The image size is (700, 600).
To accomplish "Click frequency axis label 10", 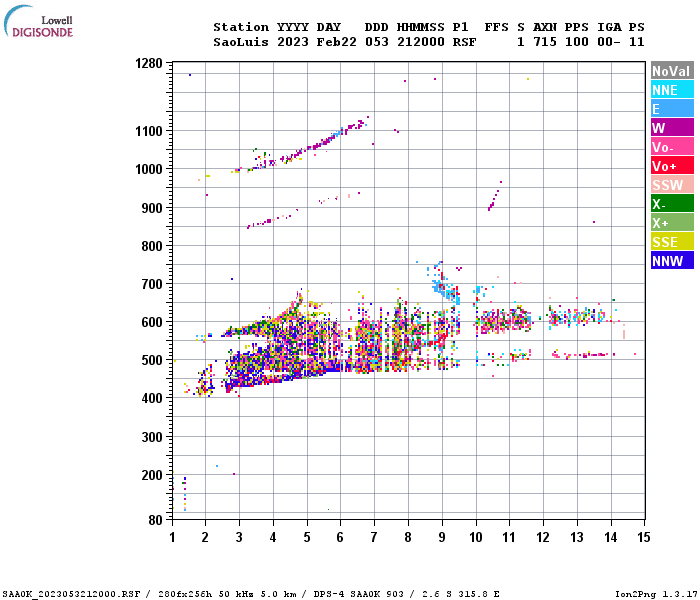I will pos(476,537).
